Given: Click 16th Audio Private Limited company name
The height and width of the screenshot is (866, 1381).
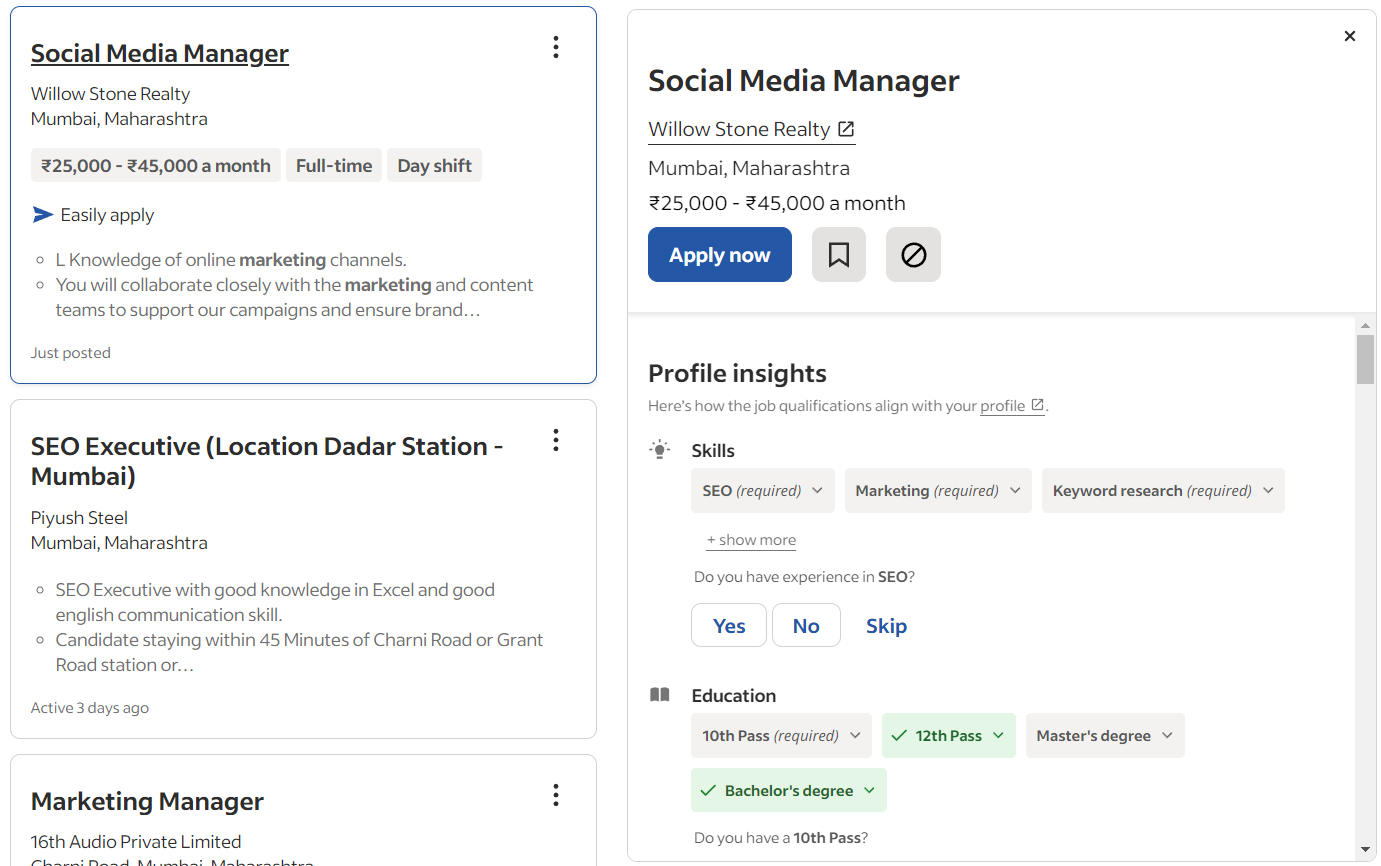Looking at the screenshot, I should pyautogui.click(x=136, y=842).
